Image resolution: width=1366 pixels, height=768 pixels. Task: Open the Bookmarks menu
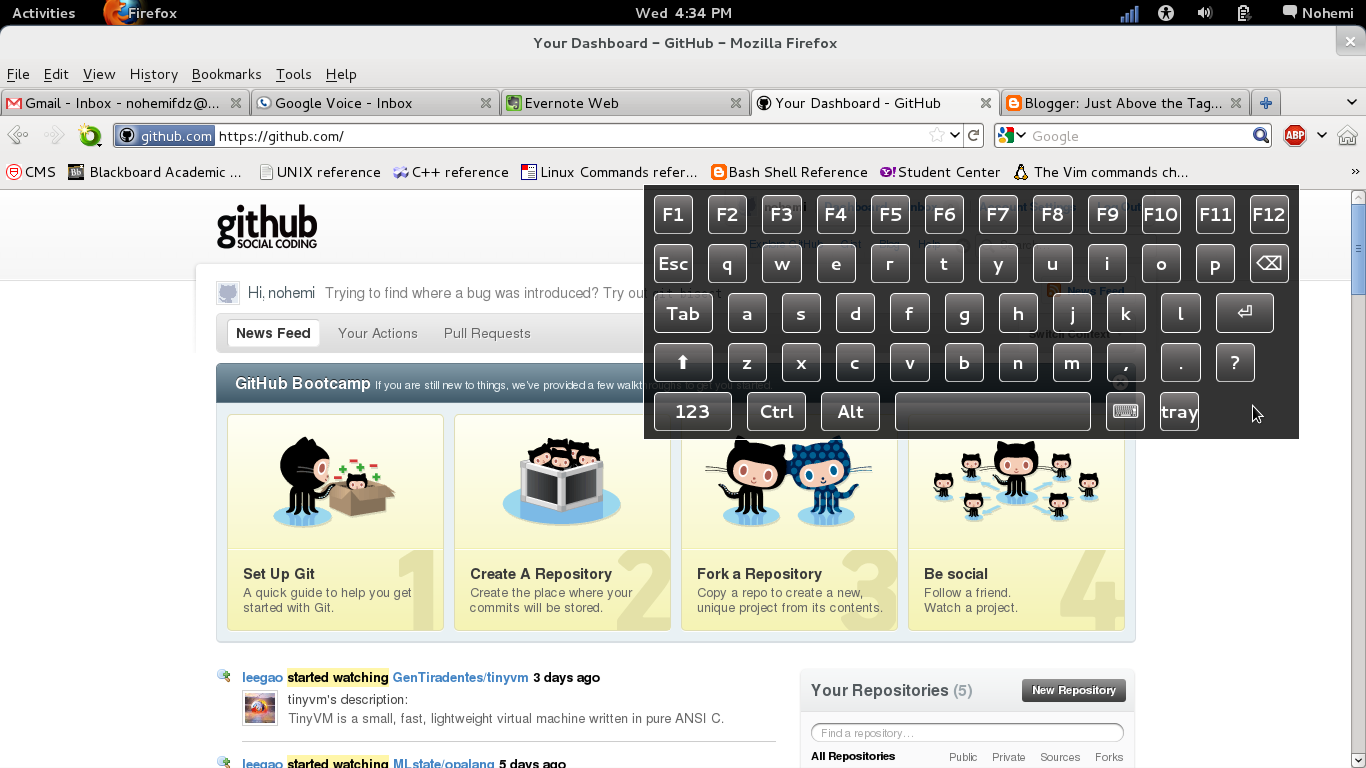[x=226, y=74]
